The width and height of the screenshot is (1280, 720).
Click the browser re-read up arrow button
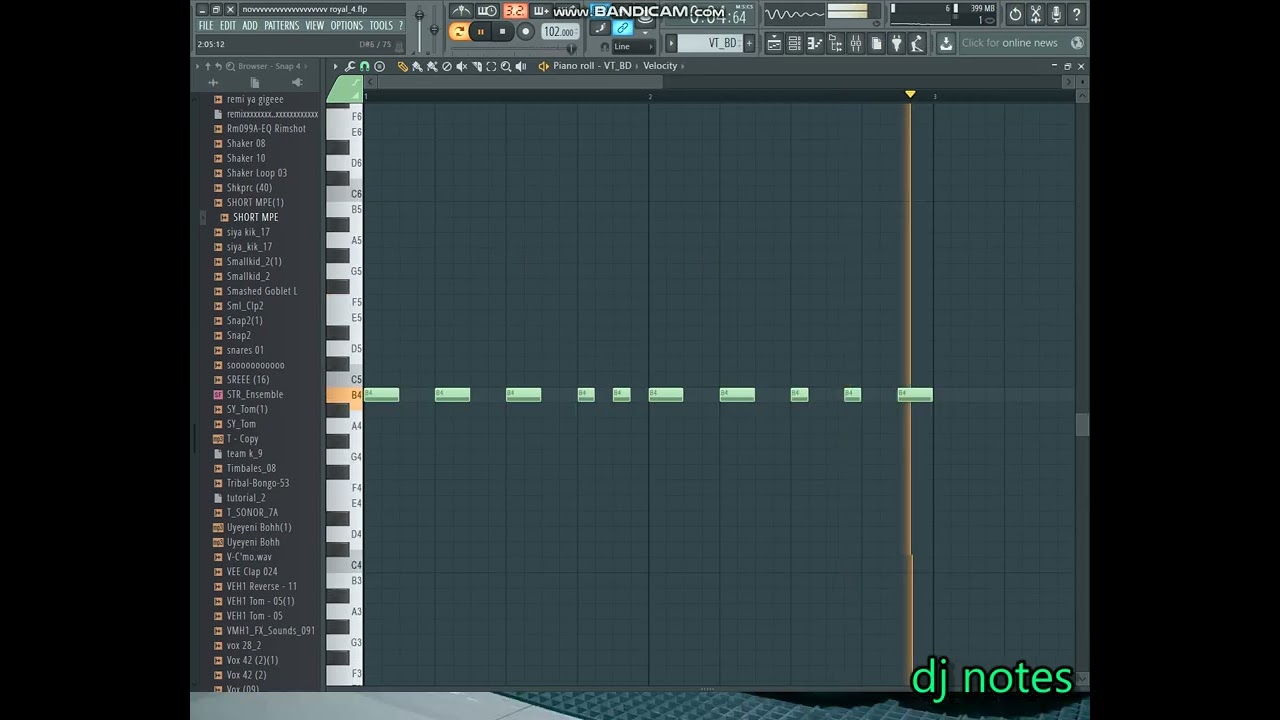tap(208, 66)
